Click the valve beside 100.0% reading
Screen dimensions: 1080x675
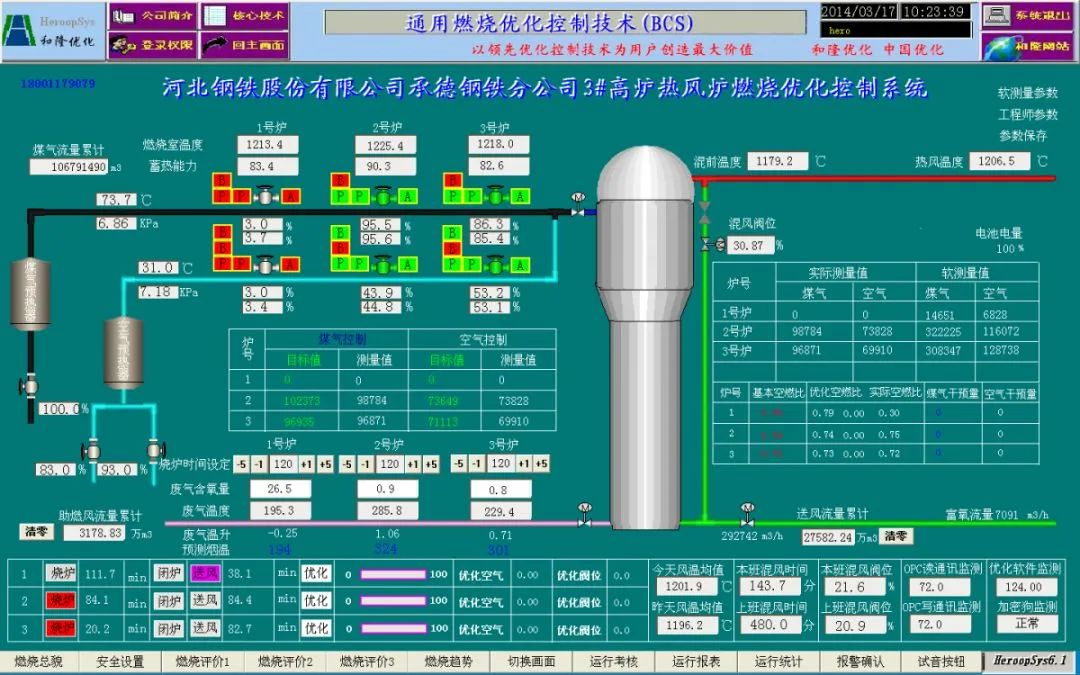pos(28,386)
